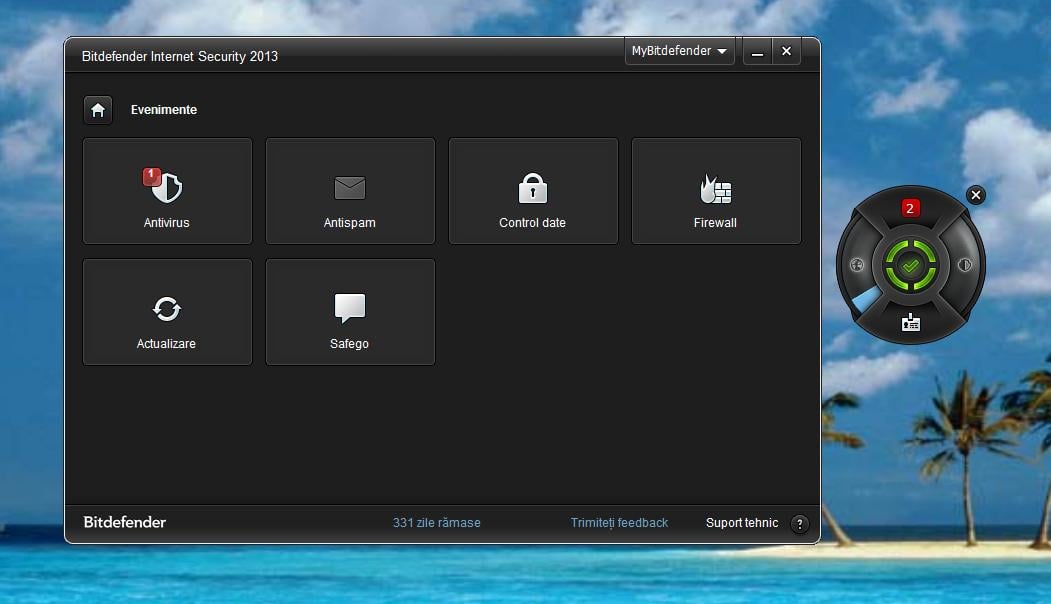Minimize the Bitdefender window
The height and width of the screenshot is (604, 1051).
(757, 52)
